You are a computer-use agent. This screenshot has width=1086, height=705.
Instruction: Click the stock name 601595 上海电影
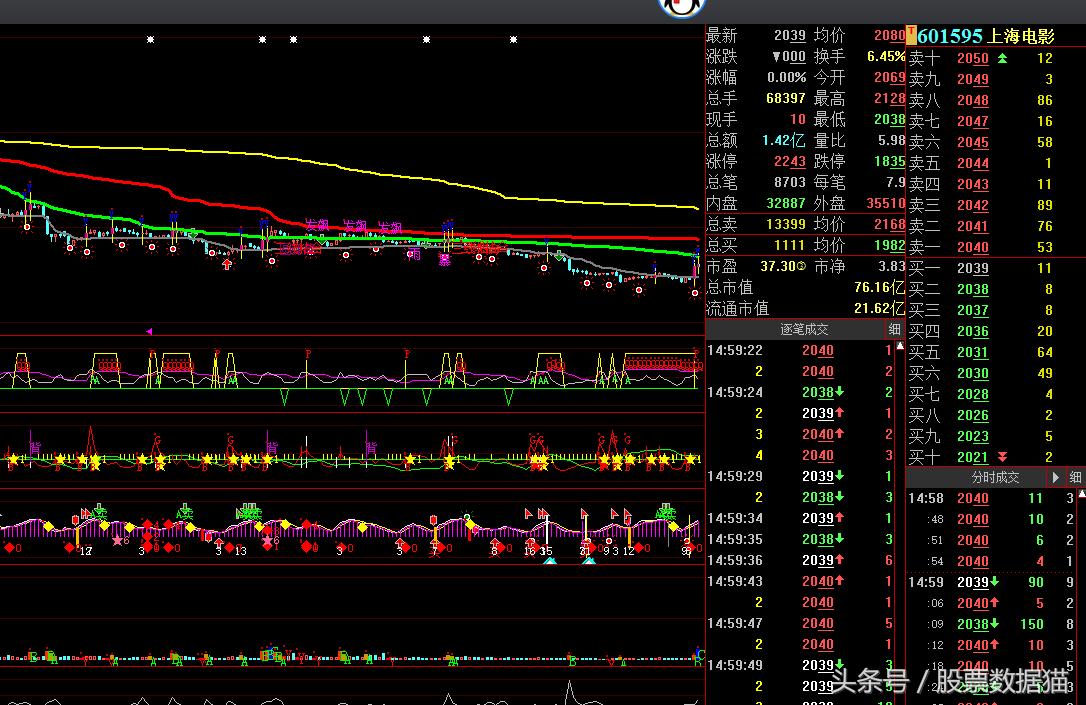[986, 36]
